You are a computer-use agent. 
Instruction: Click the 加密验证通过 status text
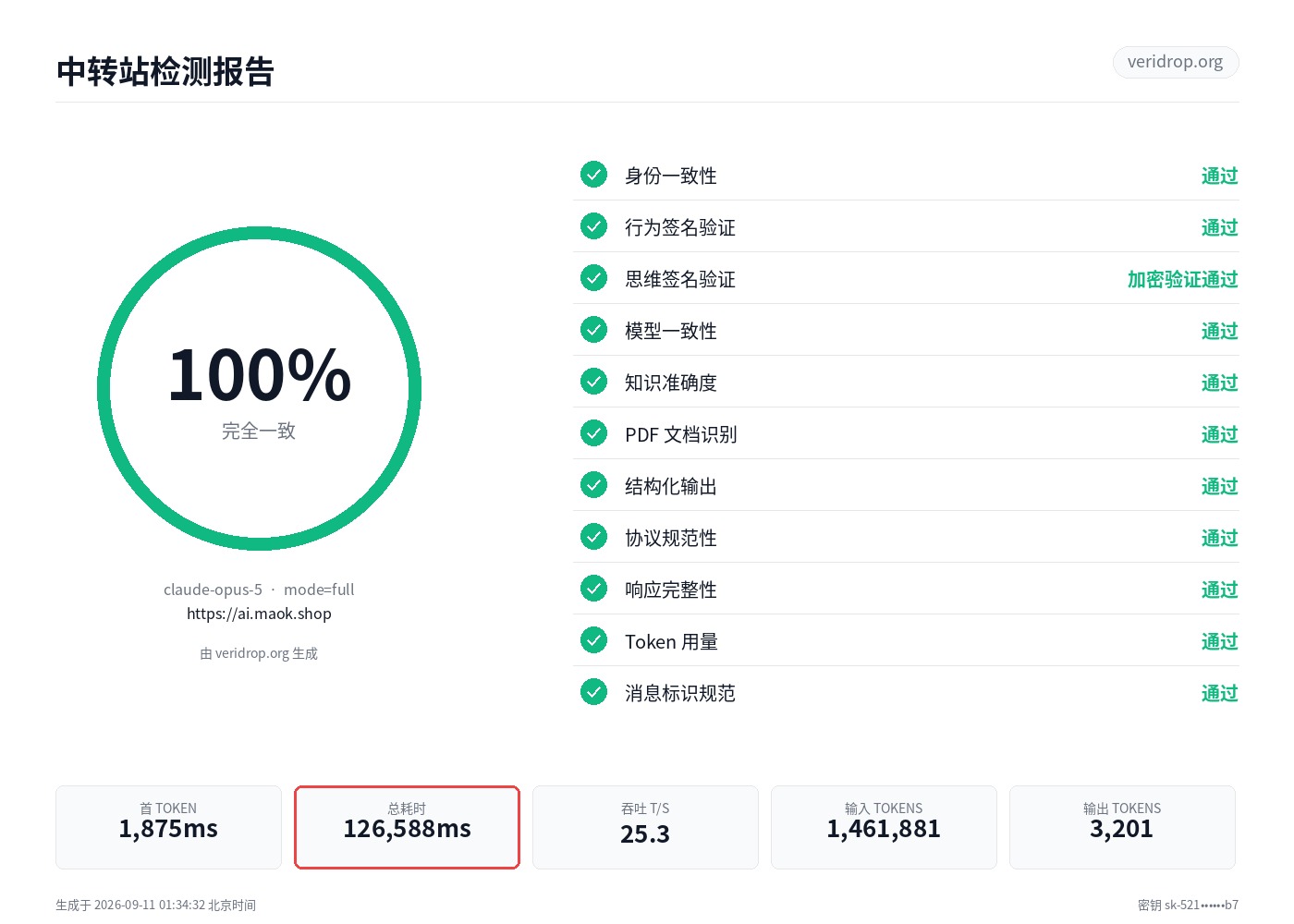click(1182, 279)
